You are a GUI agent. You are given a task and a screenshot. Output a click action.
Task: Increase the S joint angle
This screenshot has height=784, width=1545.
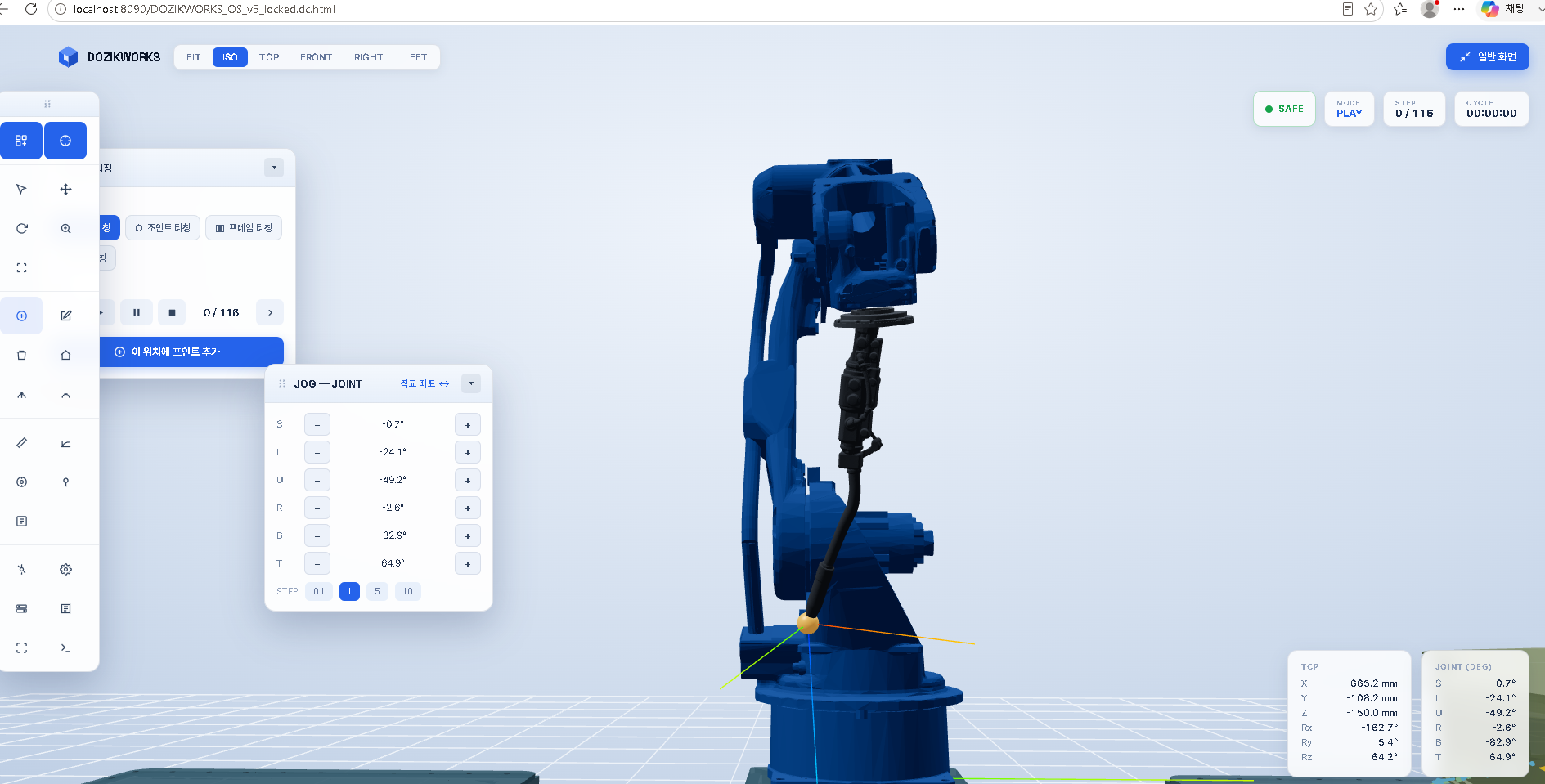[x=468, y=424]
